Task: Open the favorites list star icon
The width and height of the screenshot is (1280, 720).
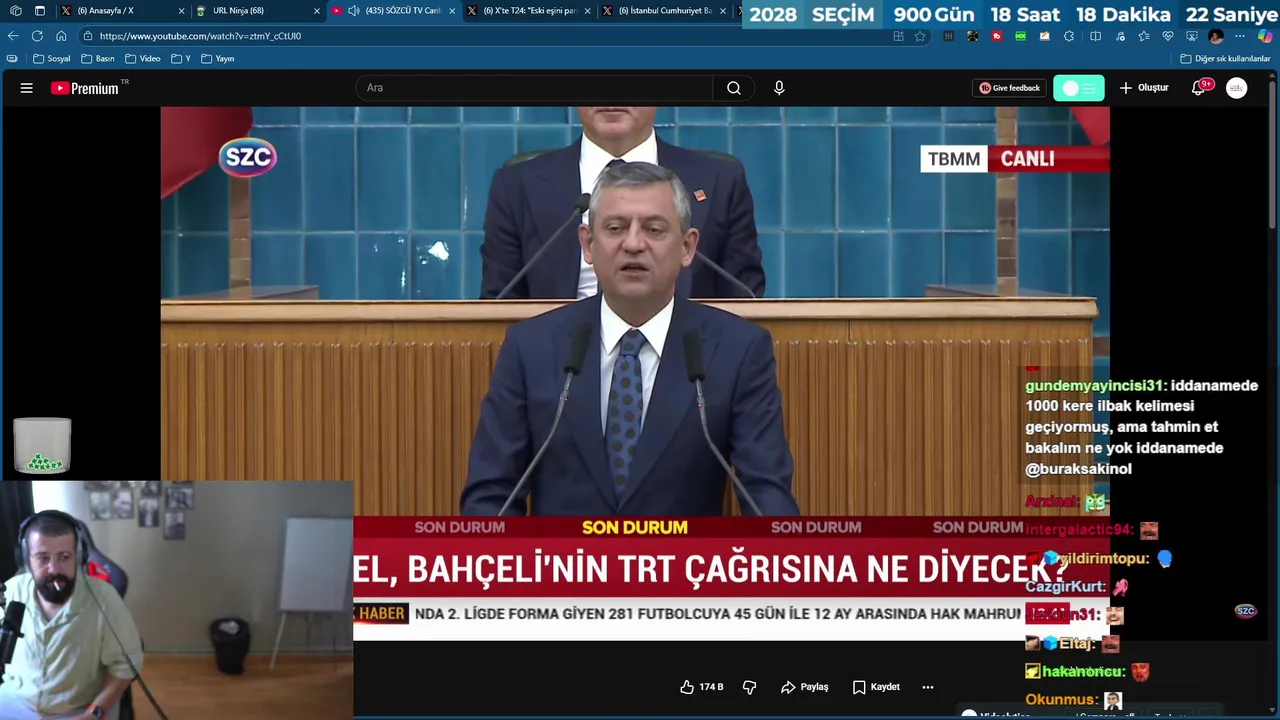Action: [x=1143, y=36]
